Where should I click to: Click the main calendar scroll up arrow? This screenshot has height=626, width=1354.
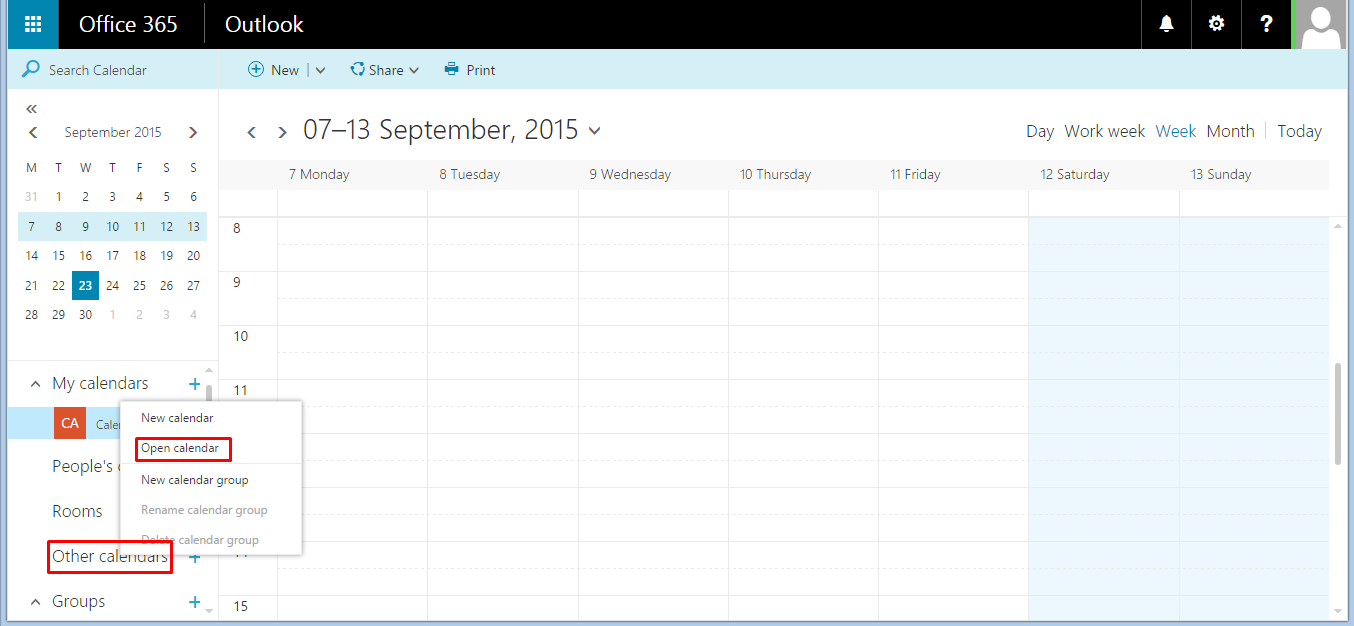(1338, 227)
